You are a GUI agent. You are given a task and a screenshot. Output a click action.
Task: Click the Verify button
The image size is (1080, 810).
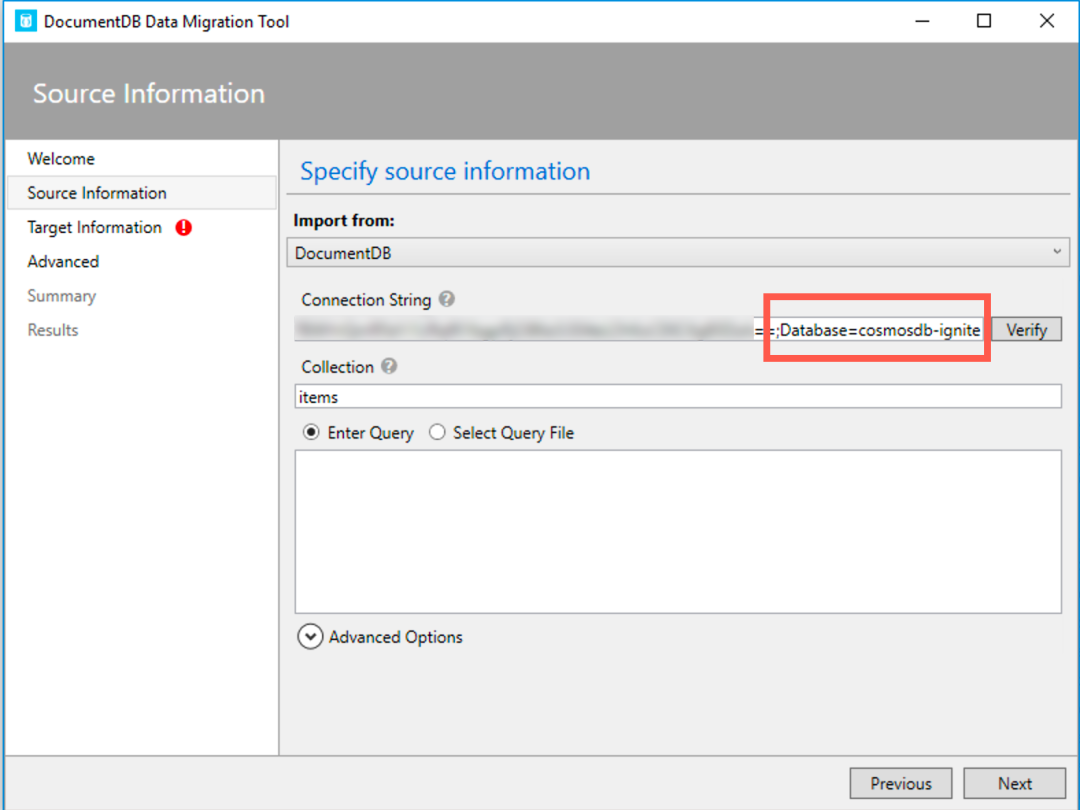pos(1026,330)
